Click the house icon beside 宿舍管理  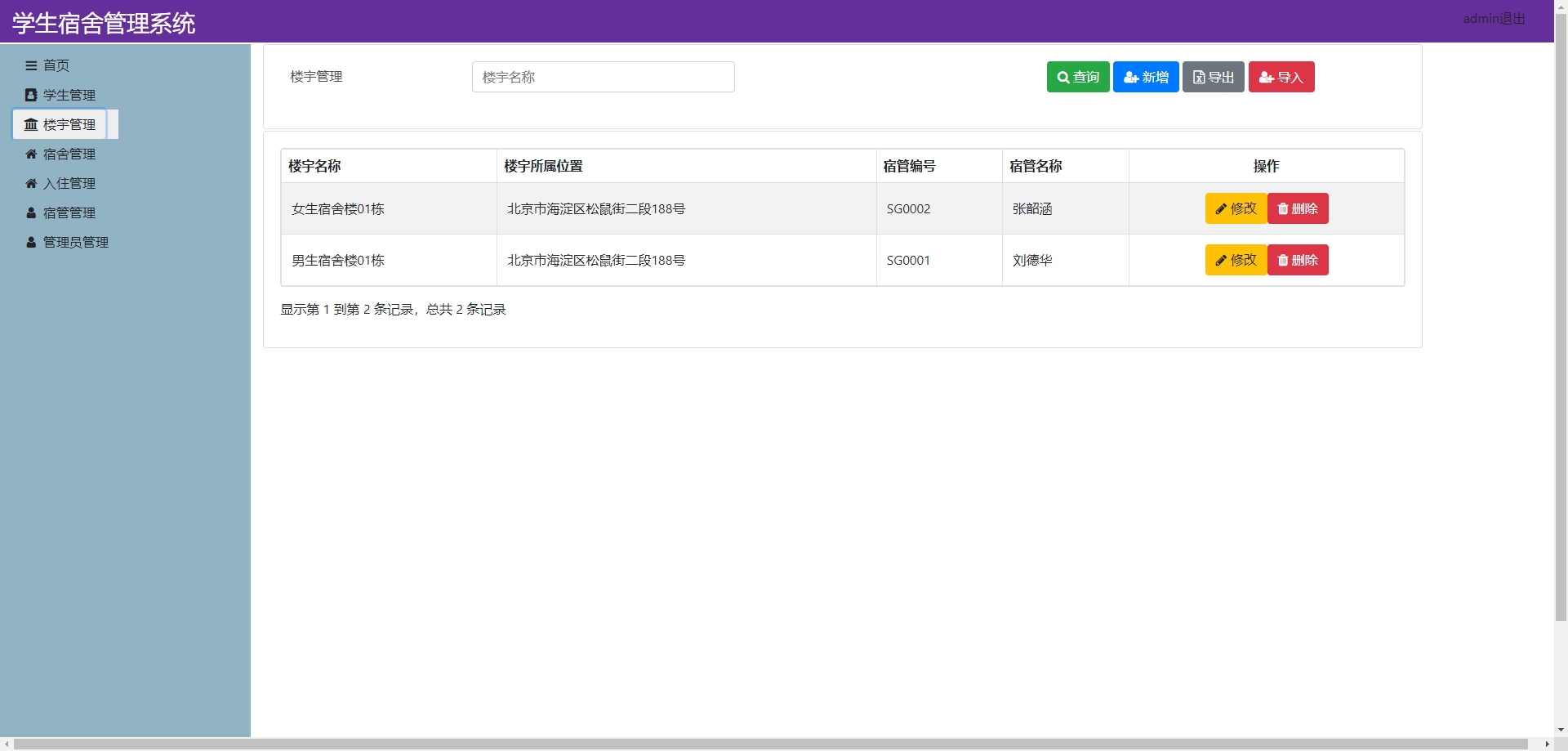click(x=31, y=154)
